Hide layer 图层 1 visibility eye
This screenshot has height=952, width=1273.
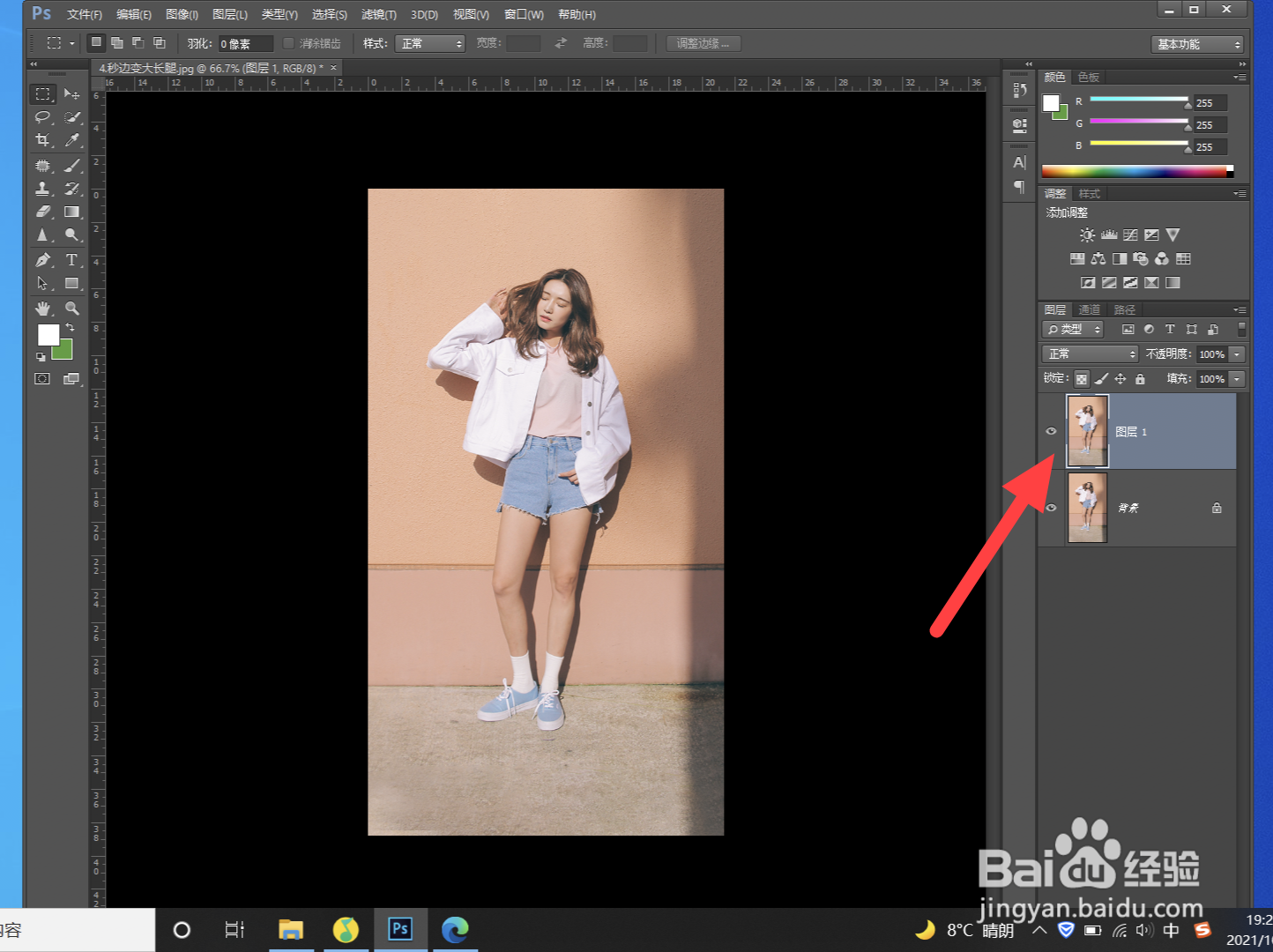tap(1051, 431)
